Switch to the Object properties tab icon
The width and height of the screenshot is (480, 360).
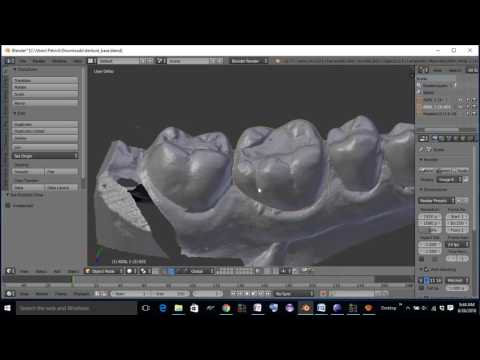coord(463,138)
